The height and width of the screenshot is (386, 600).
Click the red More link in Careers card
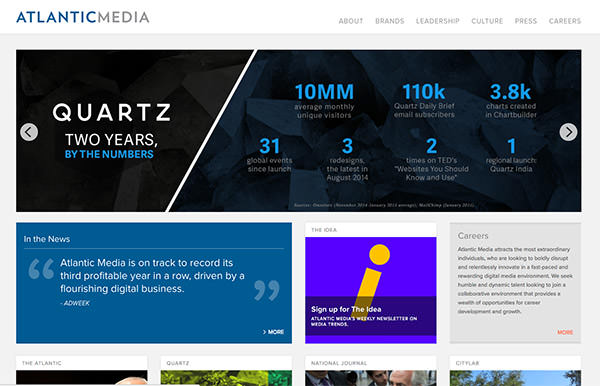click(565, 332)
